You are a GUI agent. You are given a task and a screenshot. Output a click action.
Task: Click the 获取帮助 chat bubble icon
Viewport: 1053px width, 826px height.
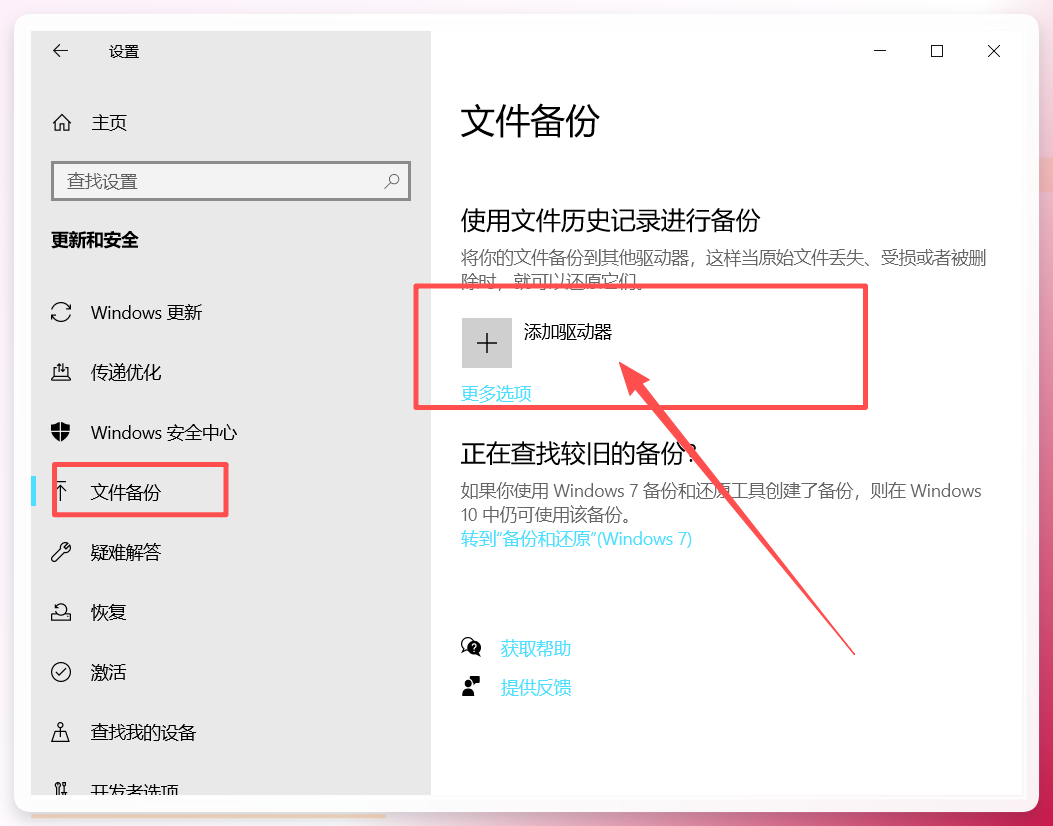471,647
